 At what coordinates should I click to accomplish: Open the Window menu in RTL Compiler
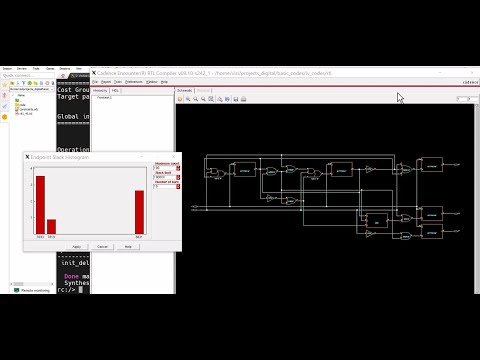tap(152, 82)
